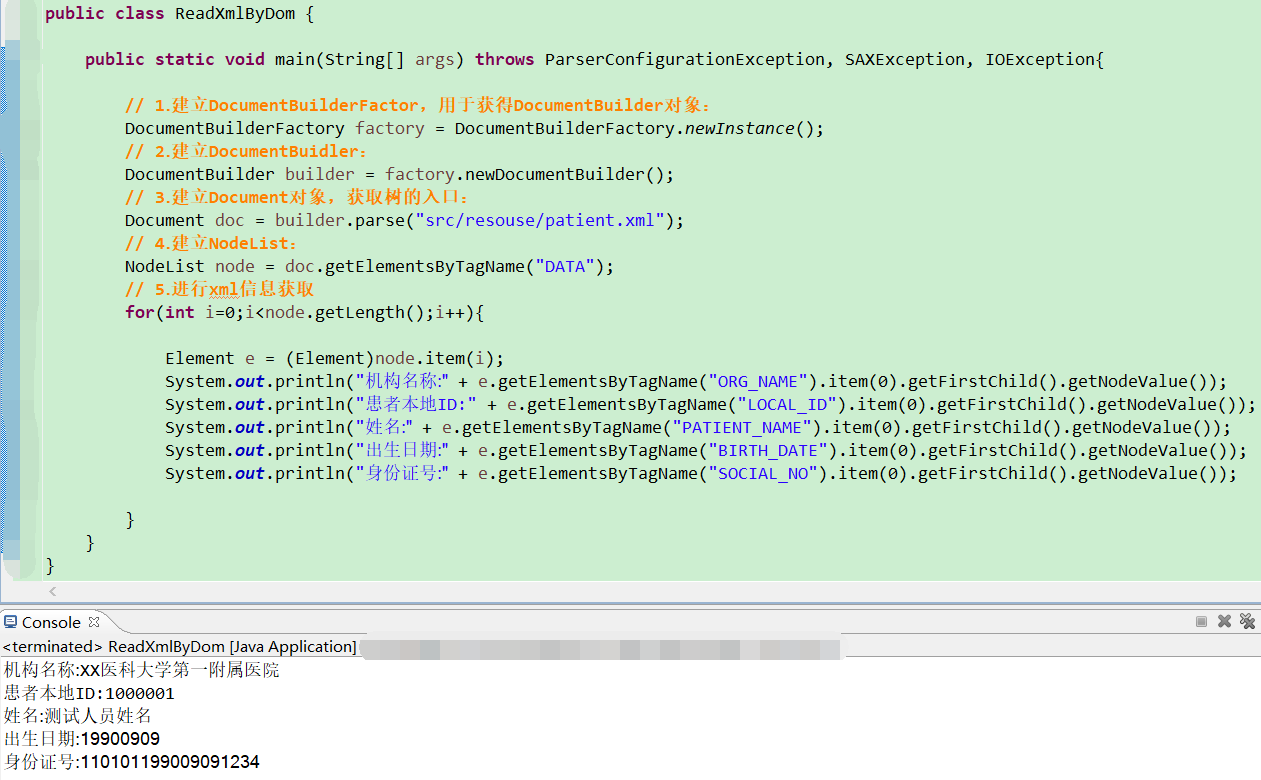The width and height of the screenshot is (1261, 780).
Task: Click console output 姓名:测试人员姓名
Action: pos(78,716)
